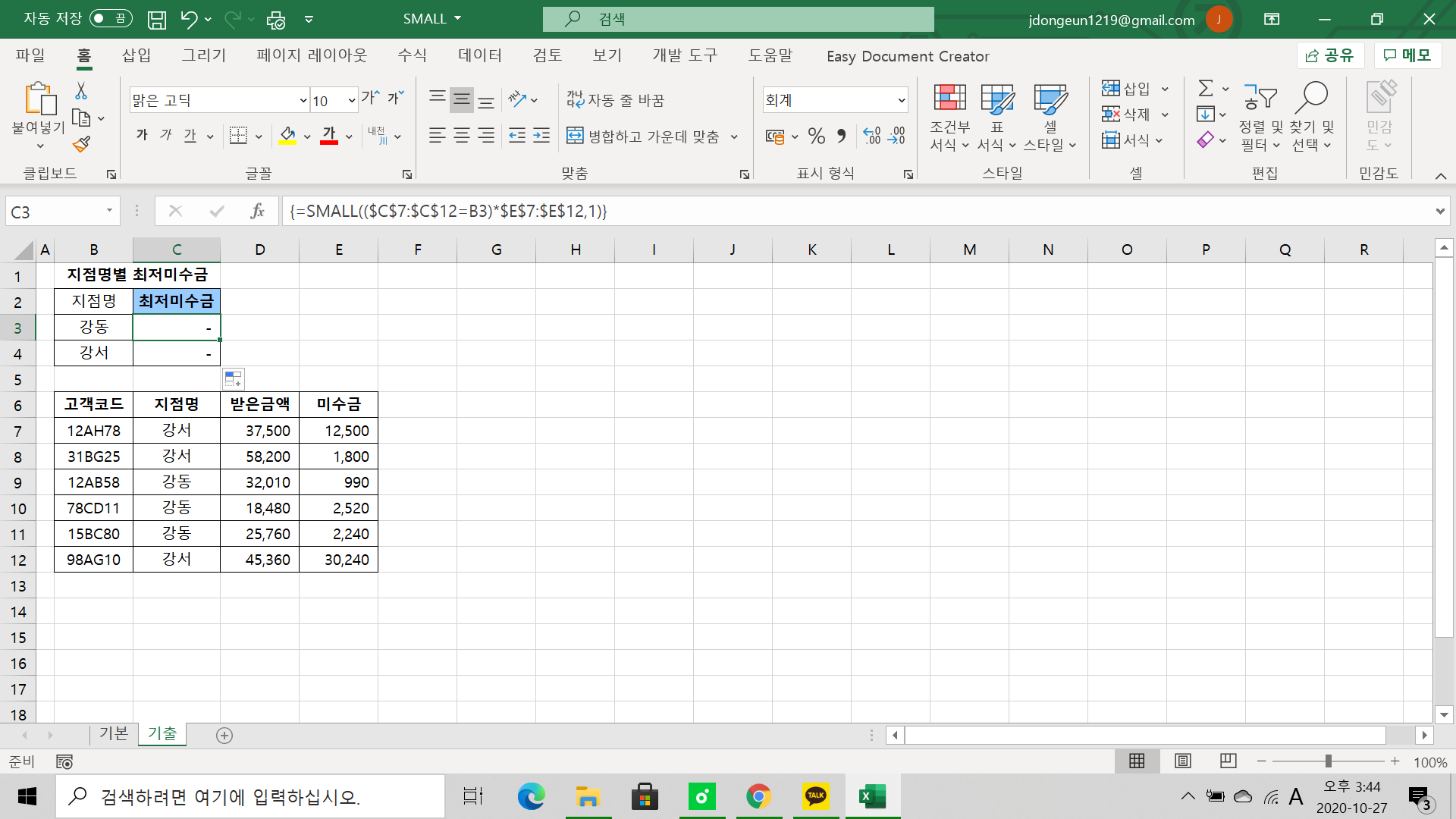Expand the formula bar

[x=1439, y=212]
